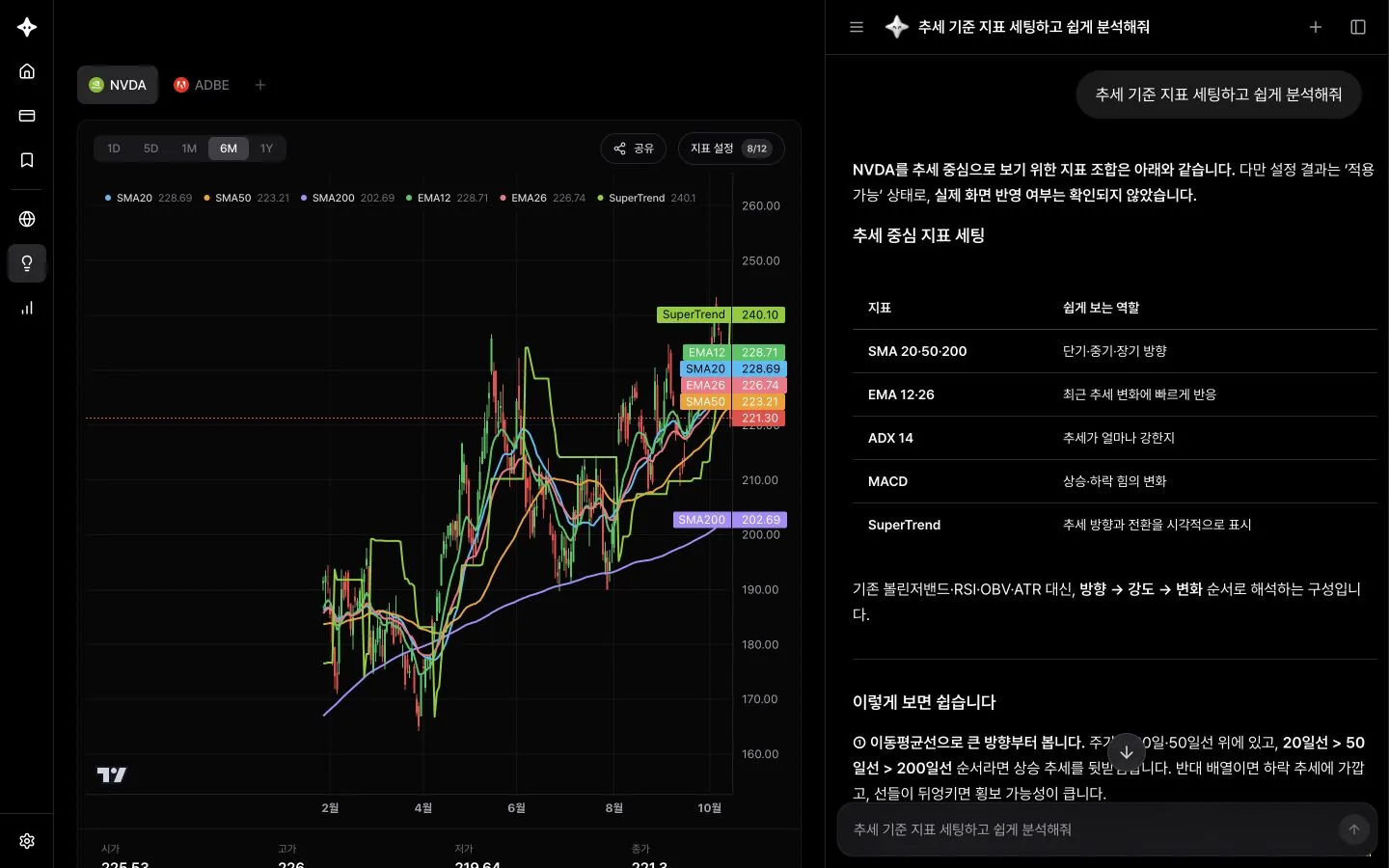Focus the chat message input field
Screen dimensions: 1389x868
(1090, 829)
